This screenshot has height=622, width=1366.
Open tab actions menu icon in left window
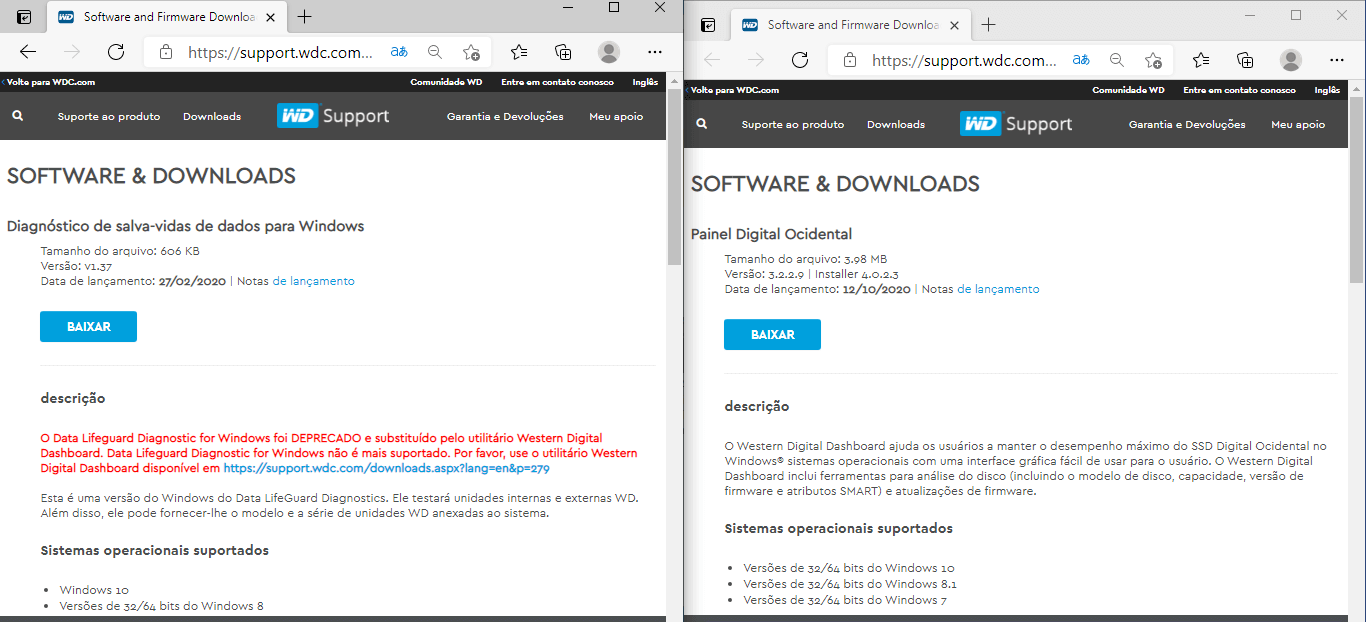[24, 17]
